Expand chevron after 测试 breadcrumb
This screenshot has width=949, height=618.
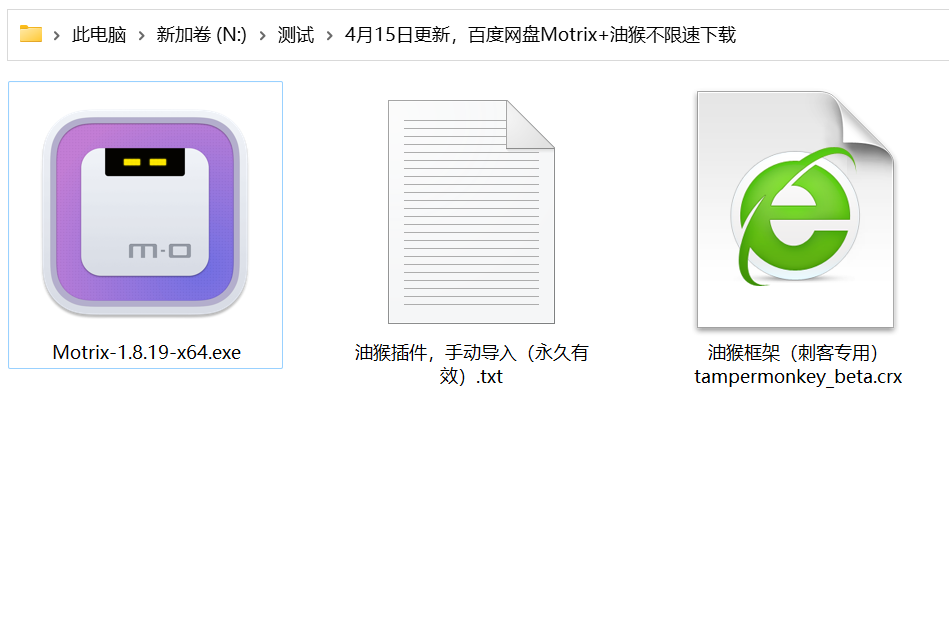[x=329, y=35]
